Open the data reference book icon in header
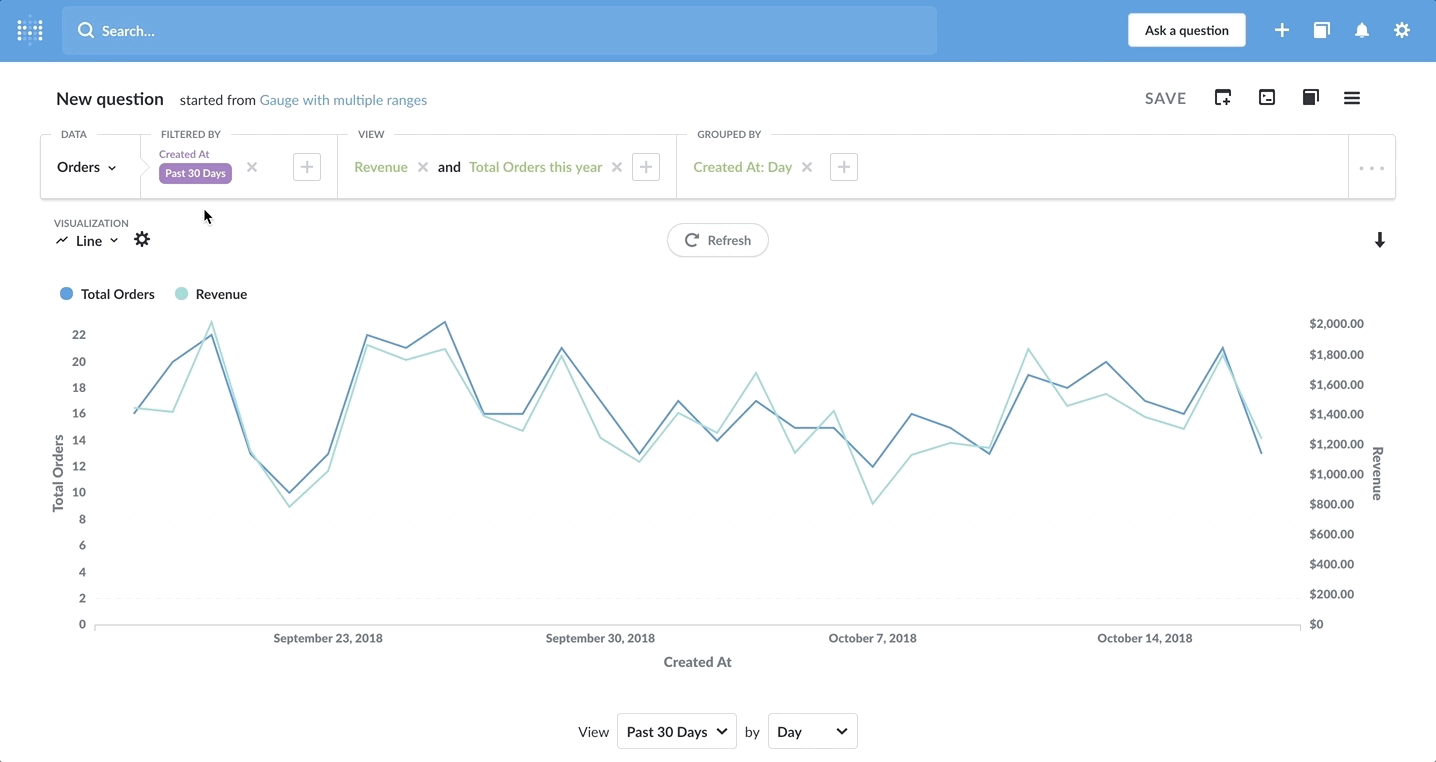Image resolution: width=1436 pixels, height=762 pixels. click(1322, 31)
